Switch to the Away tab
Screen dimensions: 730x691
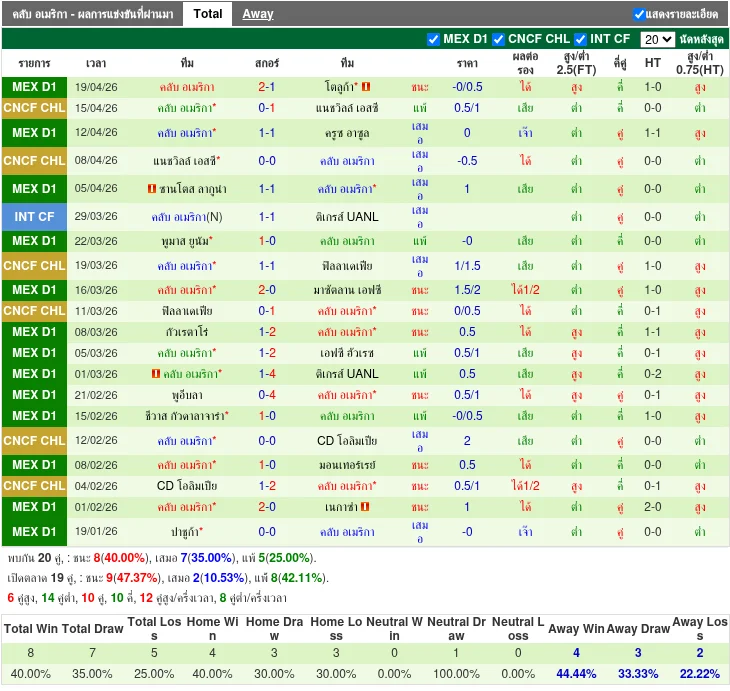(x=257, y=14)
